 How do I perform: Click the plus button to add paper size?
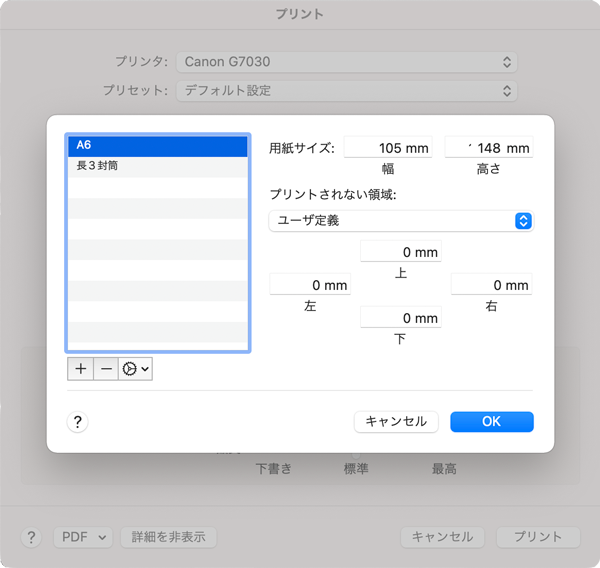(81, 368)
